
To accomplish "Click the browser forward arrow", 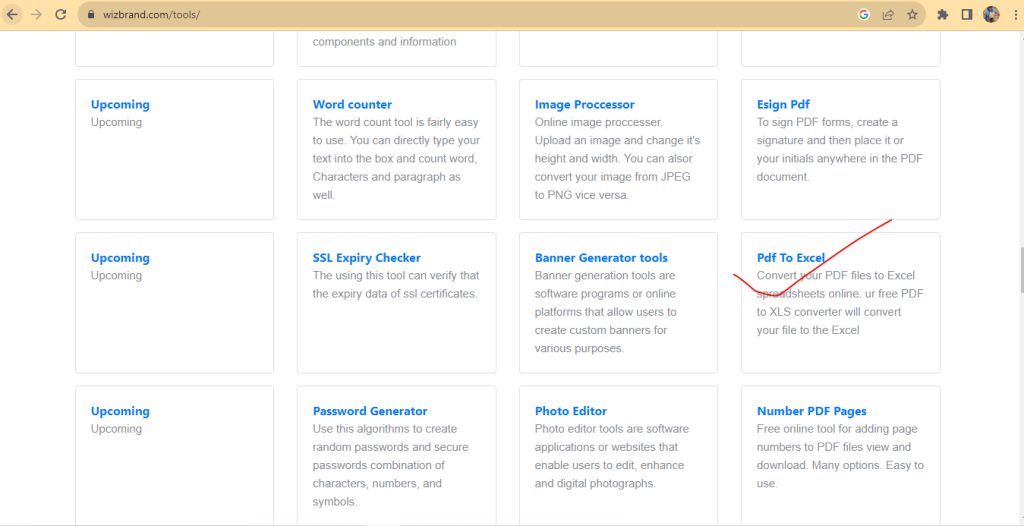I will point(36,15).
